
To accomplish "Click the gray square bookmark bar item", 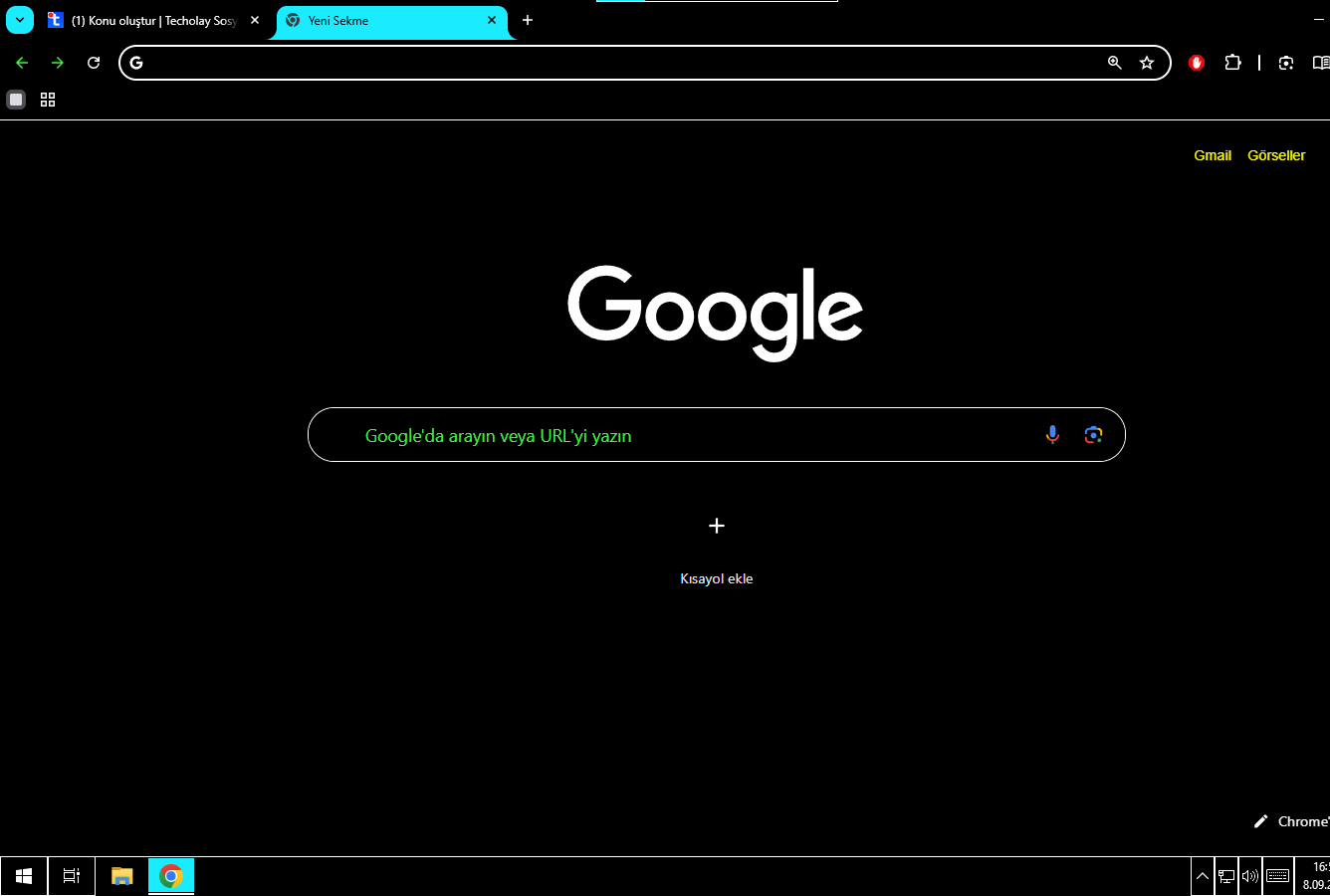I will [16, 100].
